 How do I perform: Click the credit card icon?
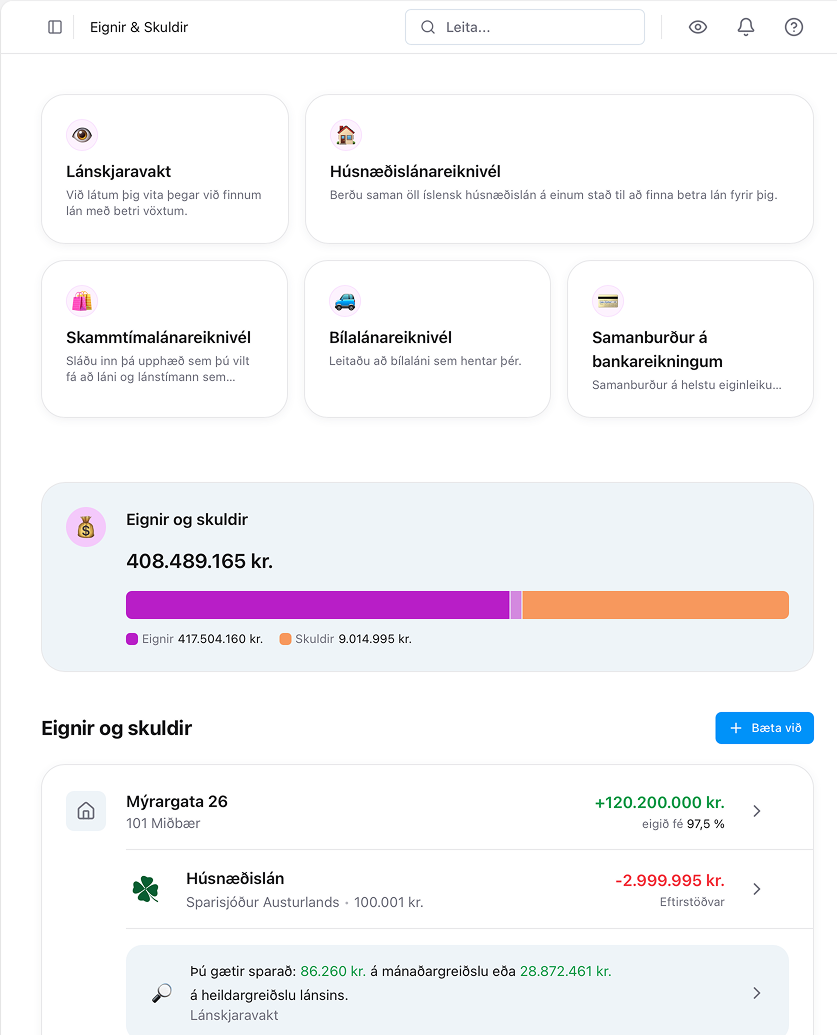pos(608,301)
